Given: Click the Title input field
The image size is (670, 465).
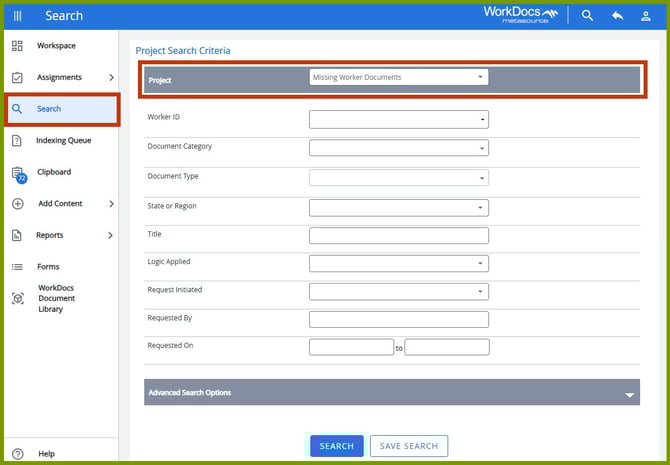Looking at the screenshot, I should pos(399,235).
